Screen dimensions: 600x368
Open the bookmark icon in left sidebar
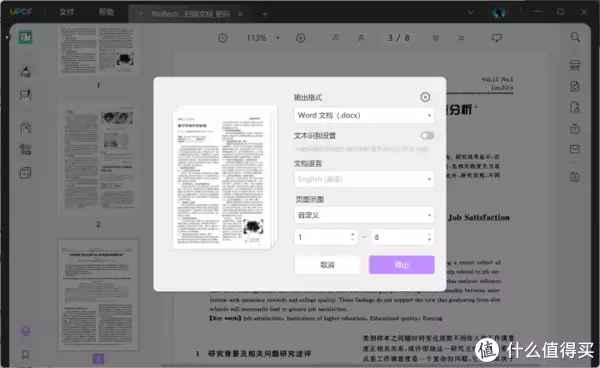tap(26, 354)
